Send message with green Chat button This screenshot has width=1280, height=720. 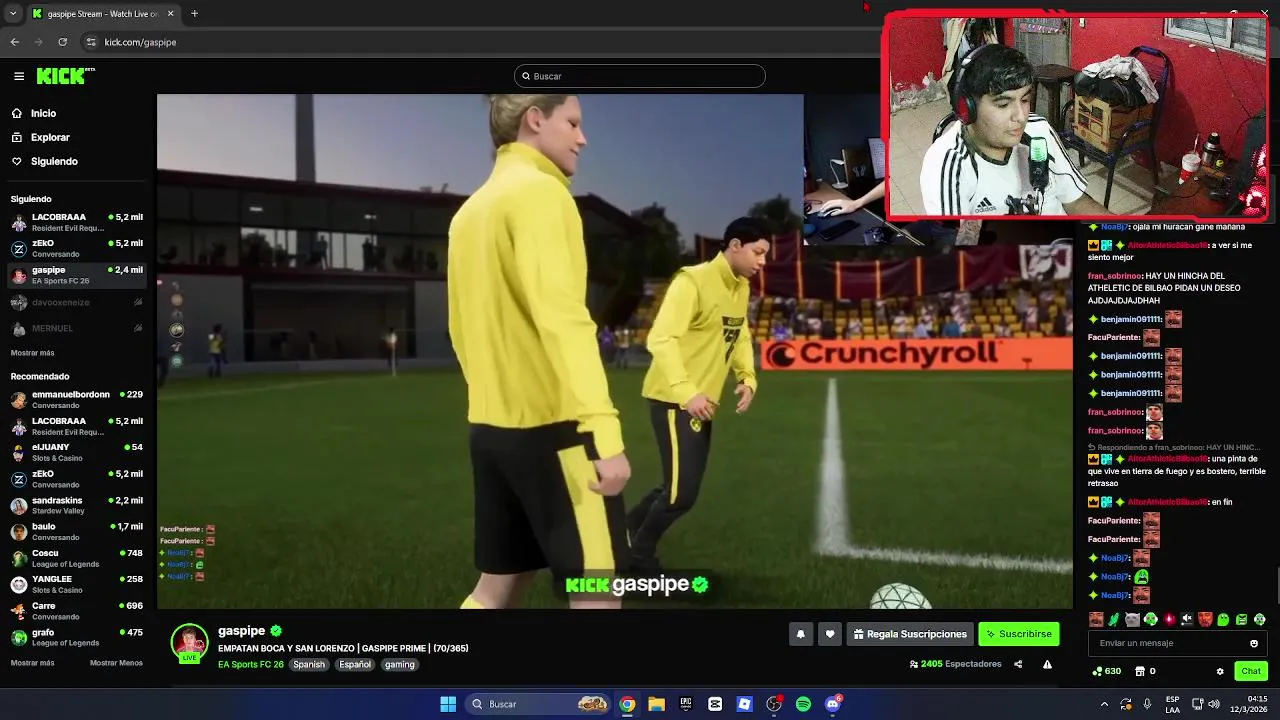pos(1251,671)
